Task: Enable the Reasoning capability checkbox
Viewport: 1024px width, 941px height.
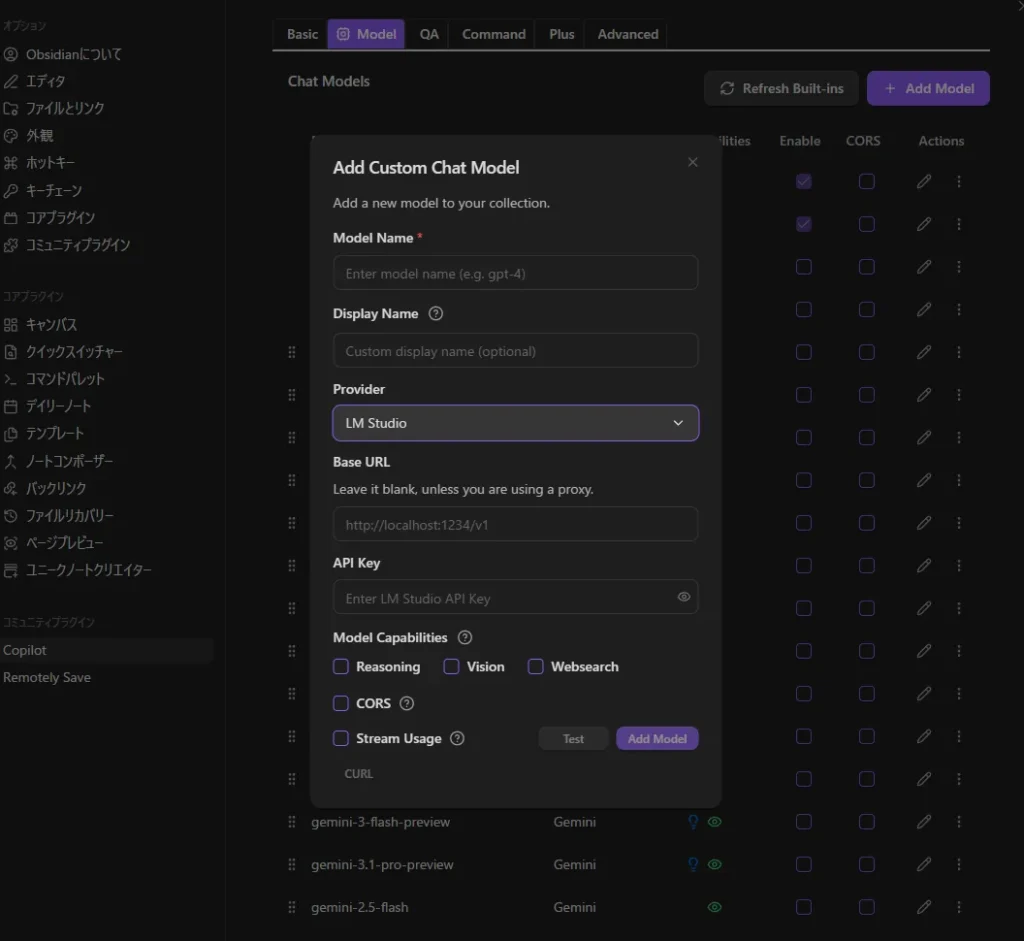Action: click(x=341, y=667)
